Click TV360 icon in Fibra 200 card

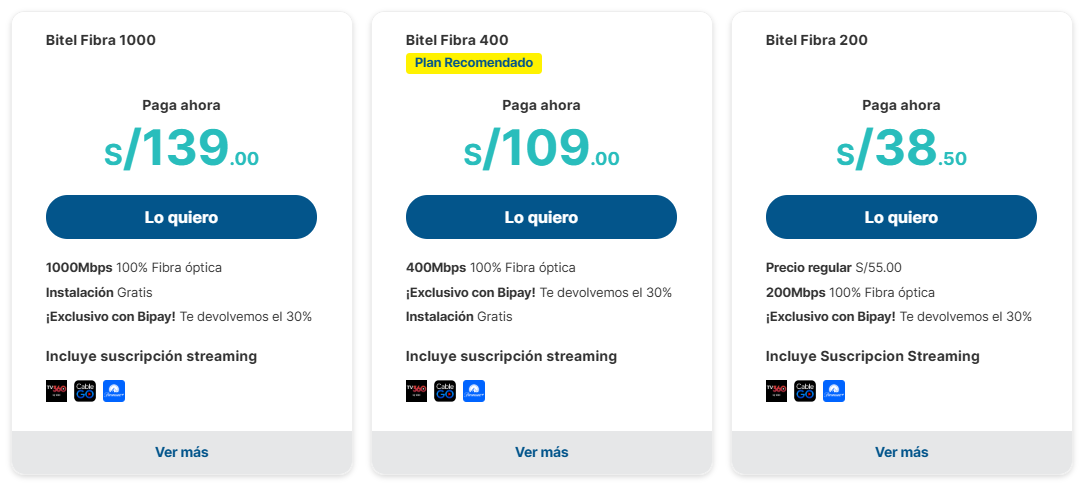click(x=776, y=391)
